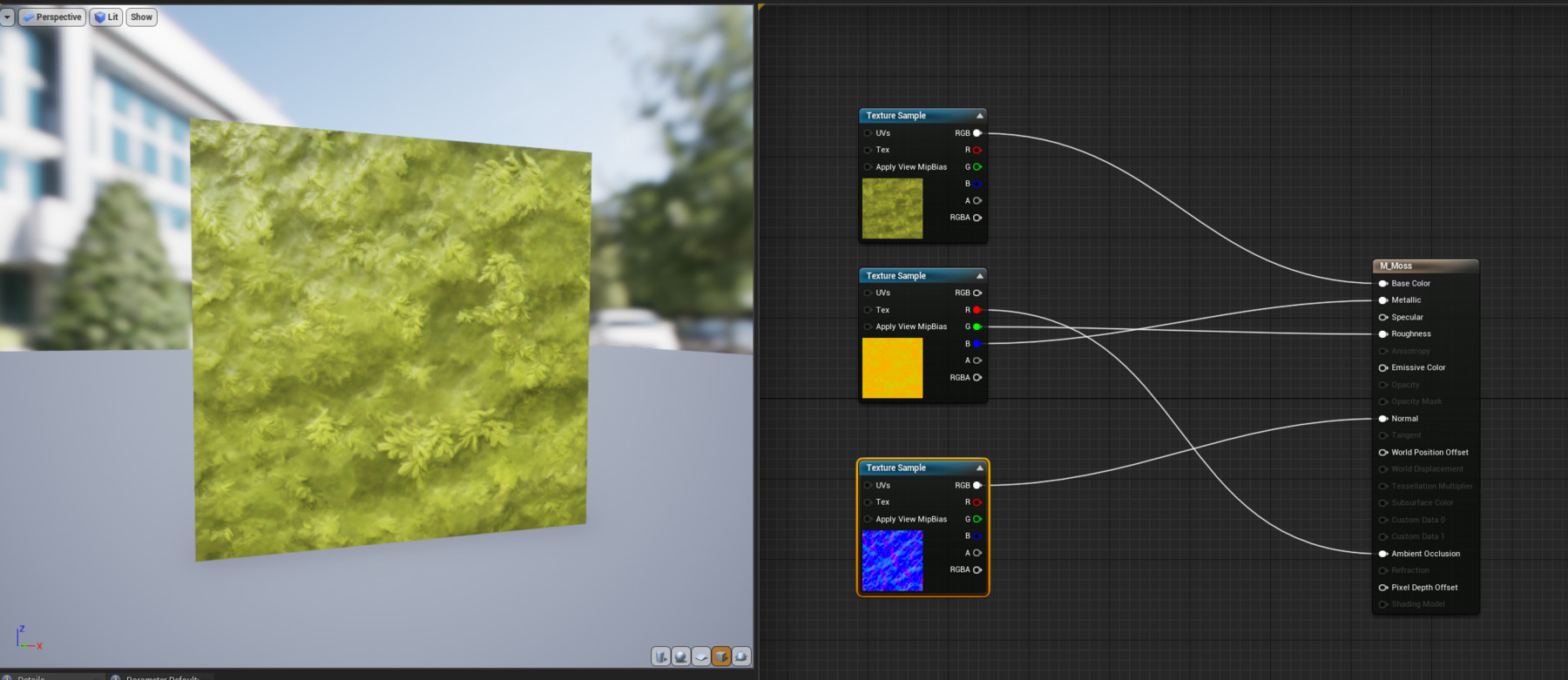Switch preview mesh to plane primitive
1568x680 pixels.
point(701,656)
